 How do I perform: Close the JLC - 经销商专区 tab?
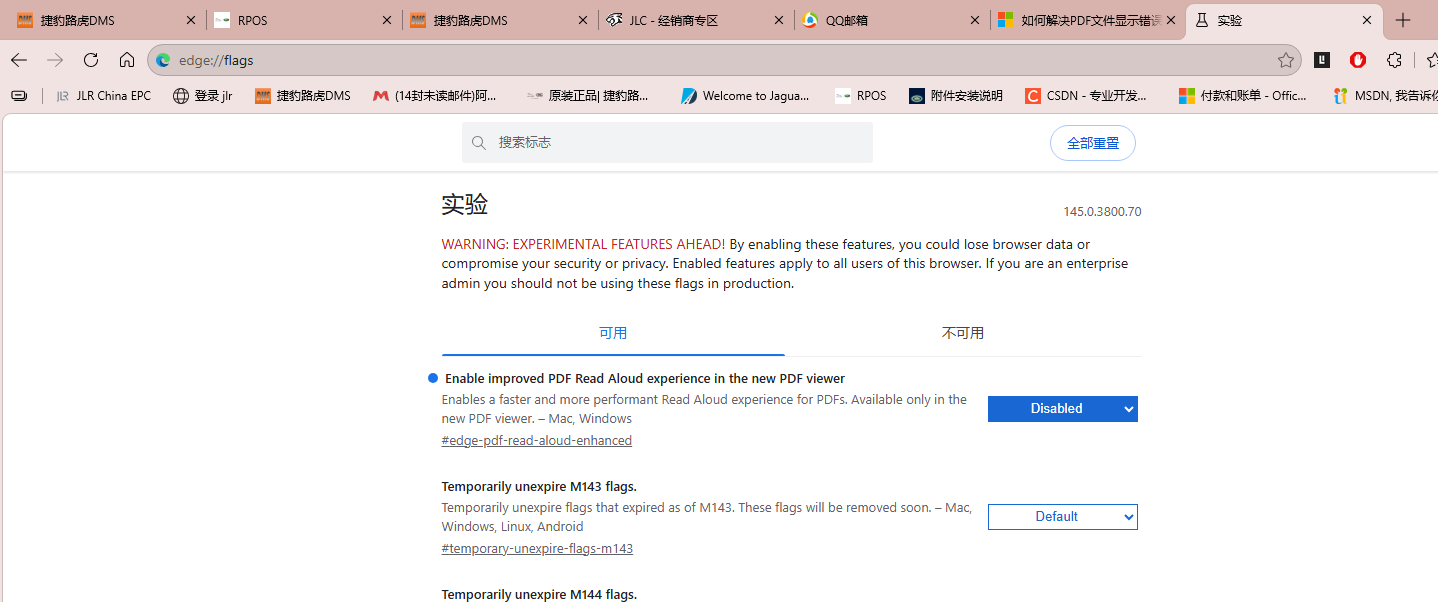[779, 20]
